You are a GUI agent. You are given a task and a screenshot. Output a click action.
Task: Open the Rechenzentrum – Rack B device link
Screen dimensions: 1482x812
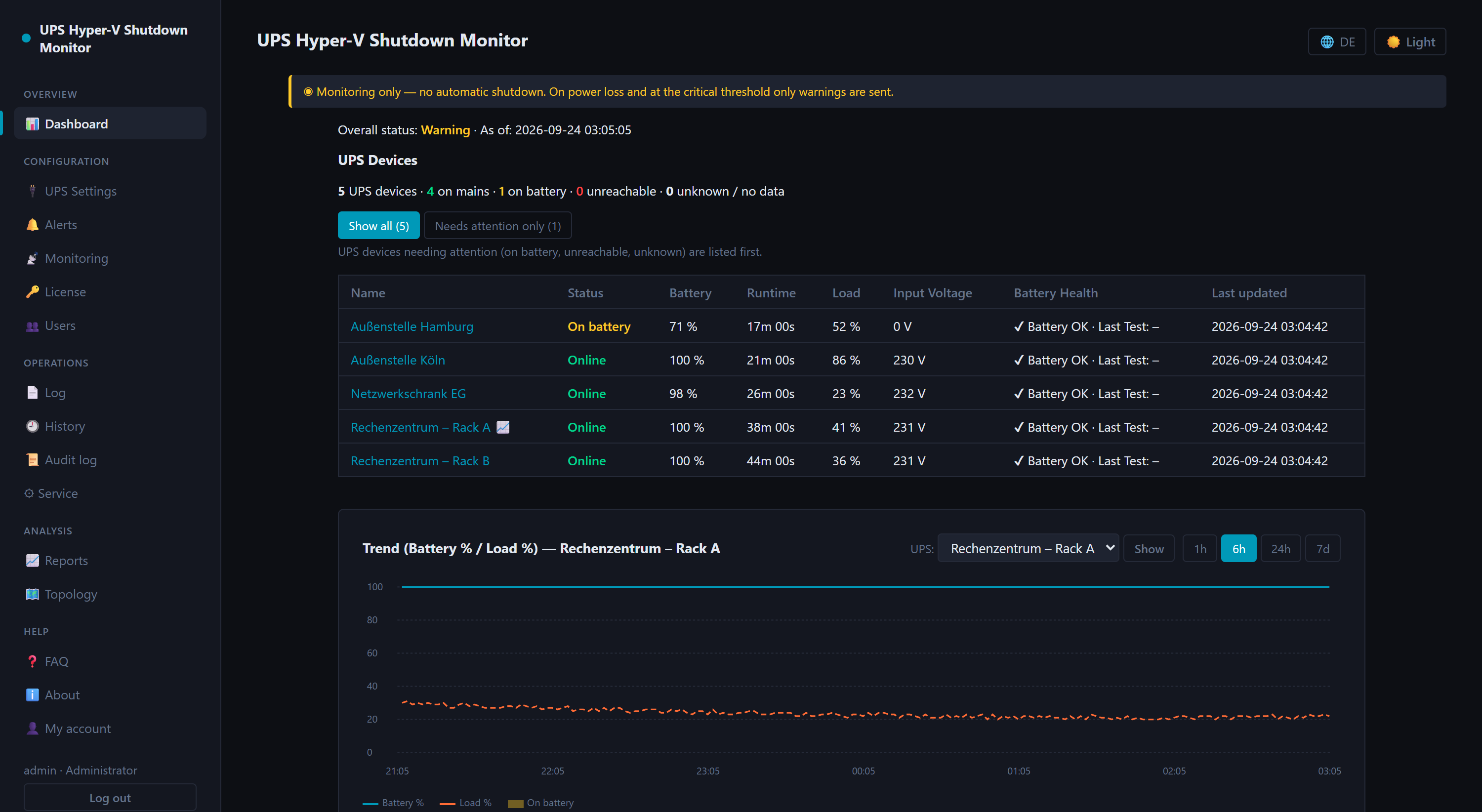tap(420, 461)
